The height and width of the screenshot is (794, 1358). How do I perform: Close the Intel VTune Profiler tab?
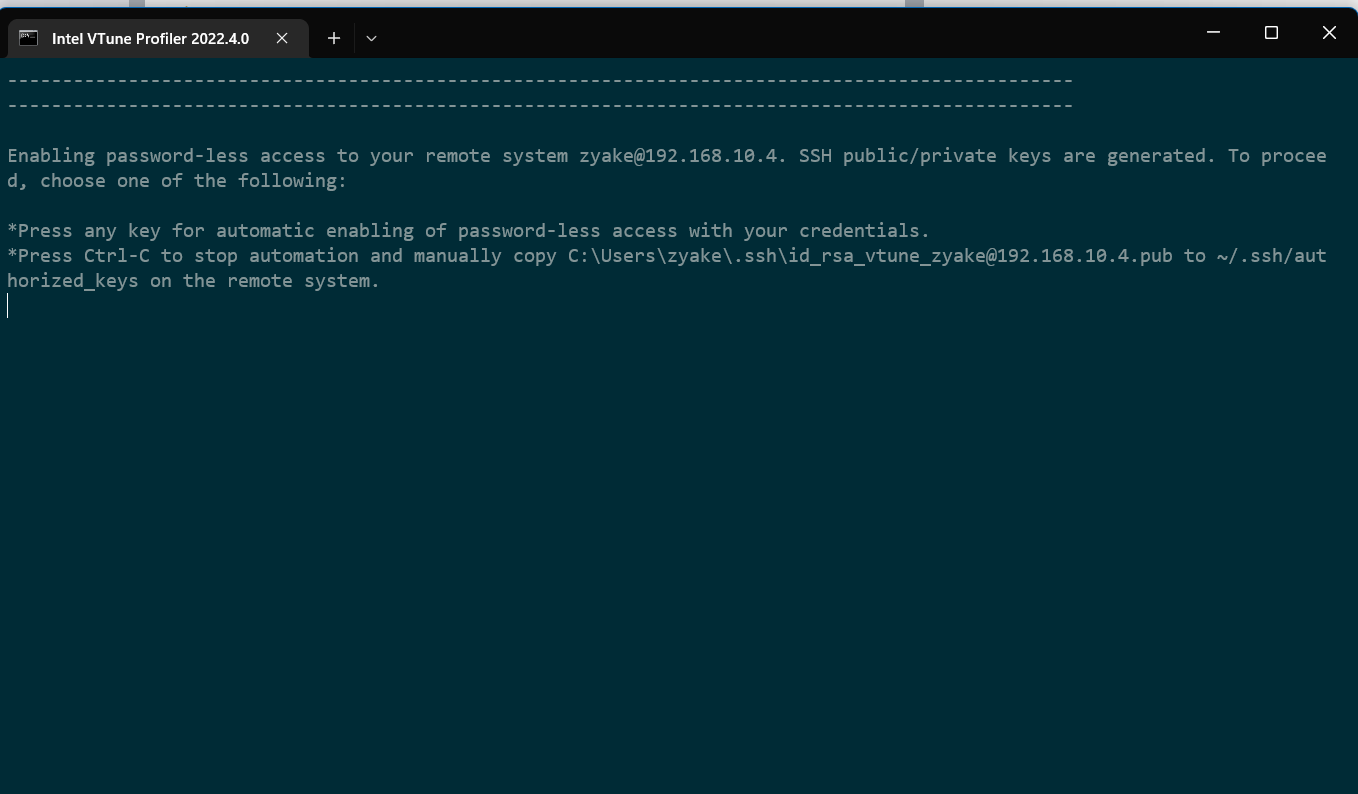pyautogui.click(x=282, y=38)
